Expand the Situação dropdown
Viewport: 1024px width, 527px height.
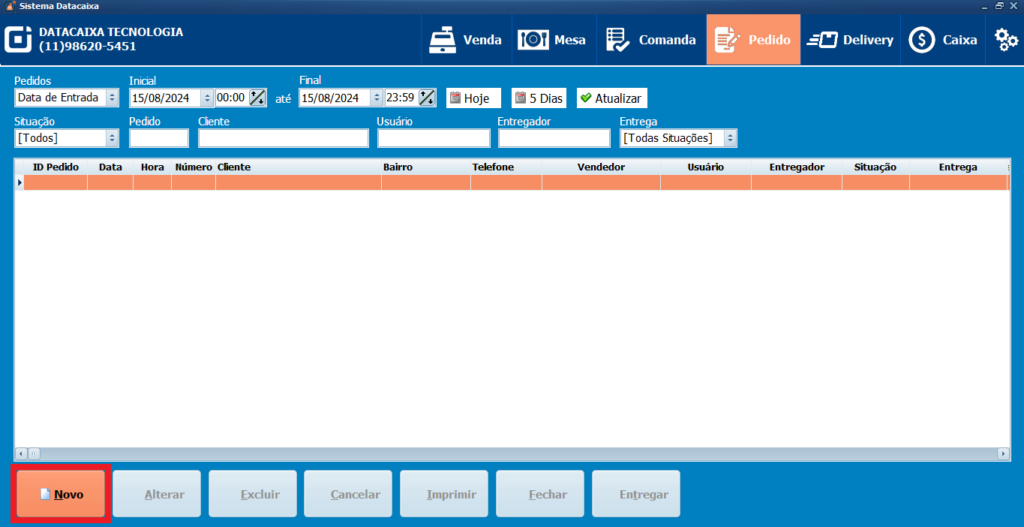pyautogui.click(x=111, y=138)
